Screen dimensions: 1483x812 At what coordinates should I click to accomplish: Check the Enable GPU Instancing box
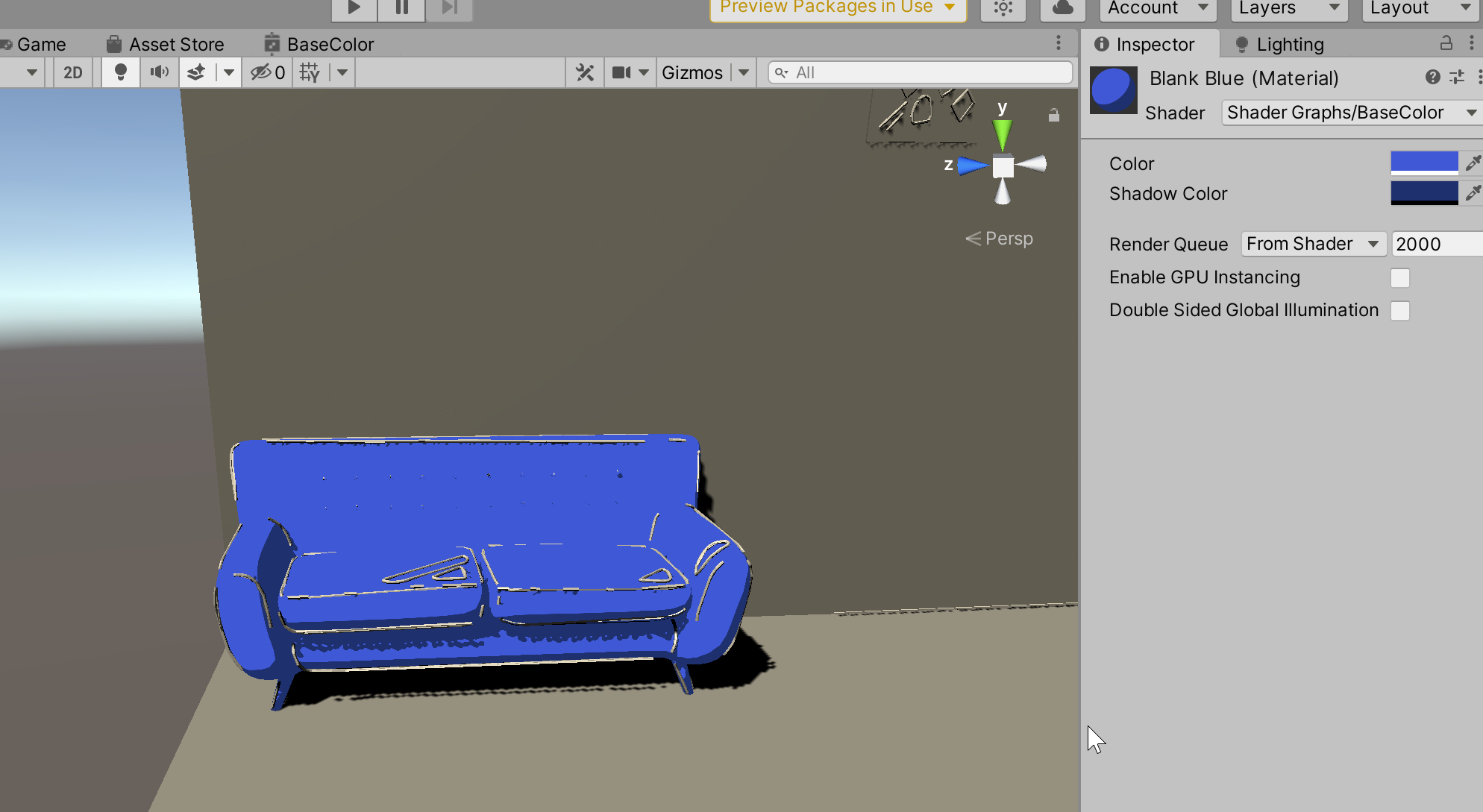pos(1400,278)
